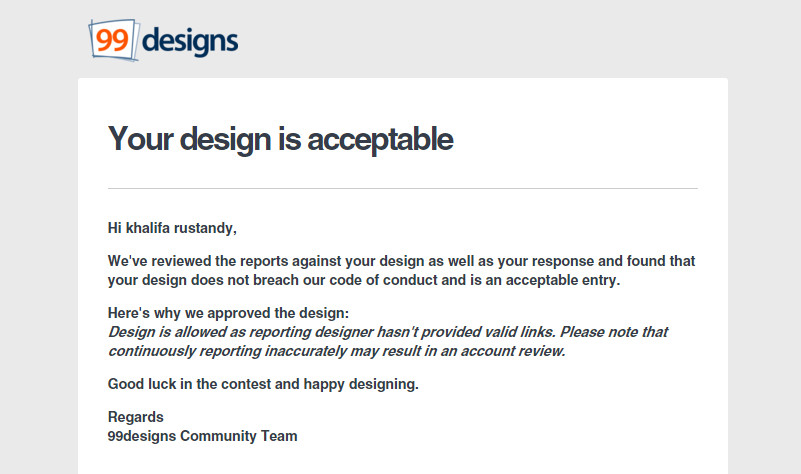Click "Here's why we approved the design:" line
Image resolution: width=801 pixels, height=474 pixels.
tap(228, 313)
